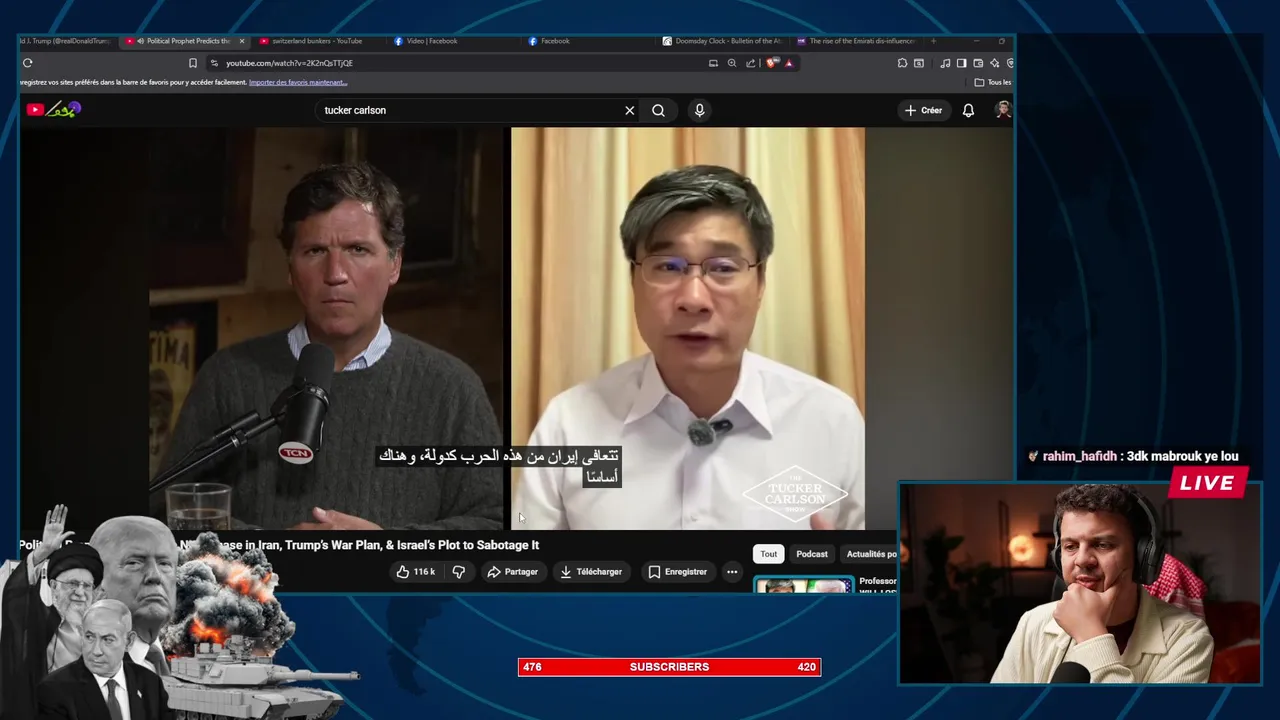Click the Créer create button
This screenshot has height=720, width=1280.
pyautogui.click(x=923, y=110)
